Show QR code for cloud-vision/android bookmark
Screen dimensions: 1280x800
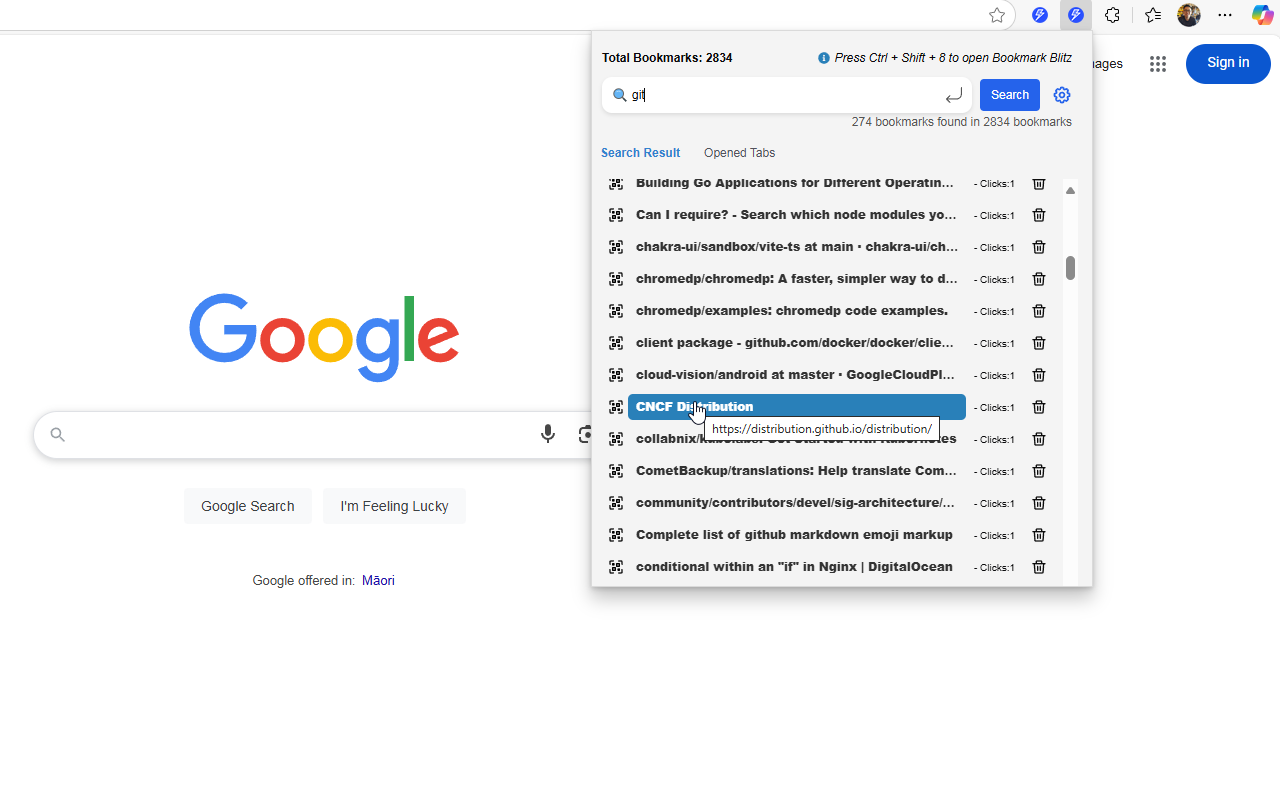click(616, 375)
